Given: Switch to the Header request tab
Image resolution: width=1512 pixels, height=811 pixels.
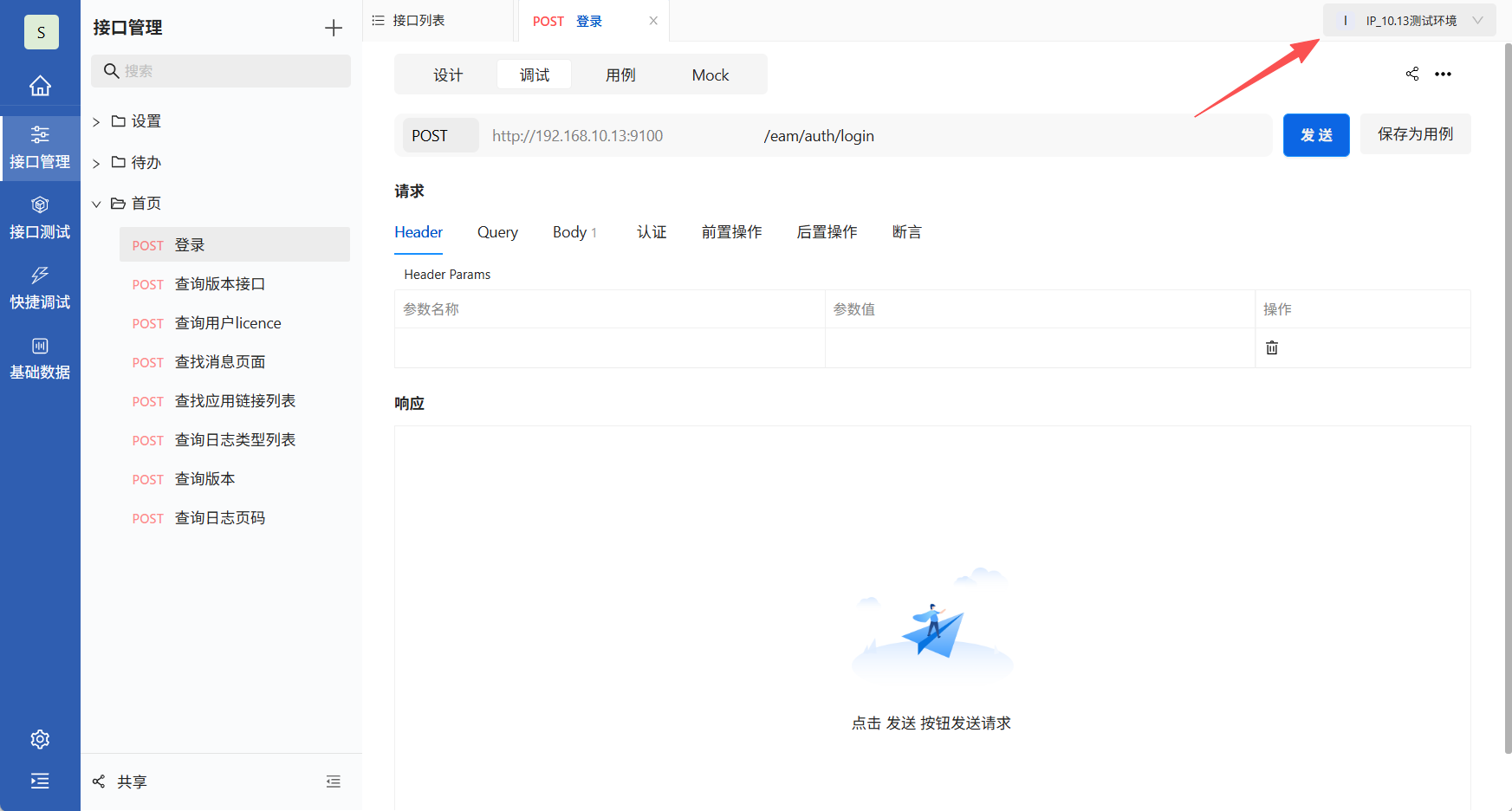Looking at the screenshot, I should tap(418, 231).
